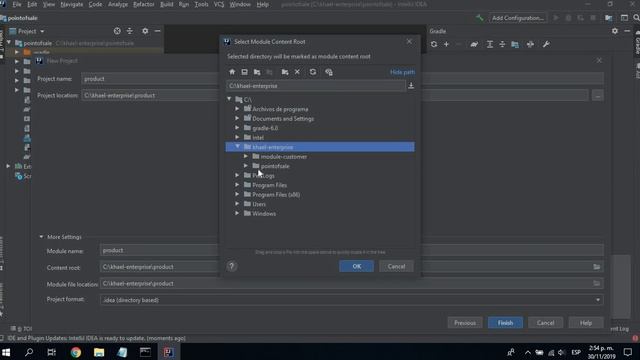The height and width of the screenshot is (360, 640).
Task: Open Gradle panel gear options
Action: tap(615, 31)
